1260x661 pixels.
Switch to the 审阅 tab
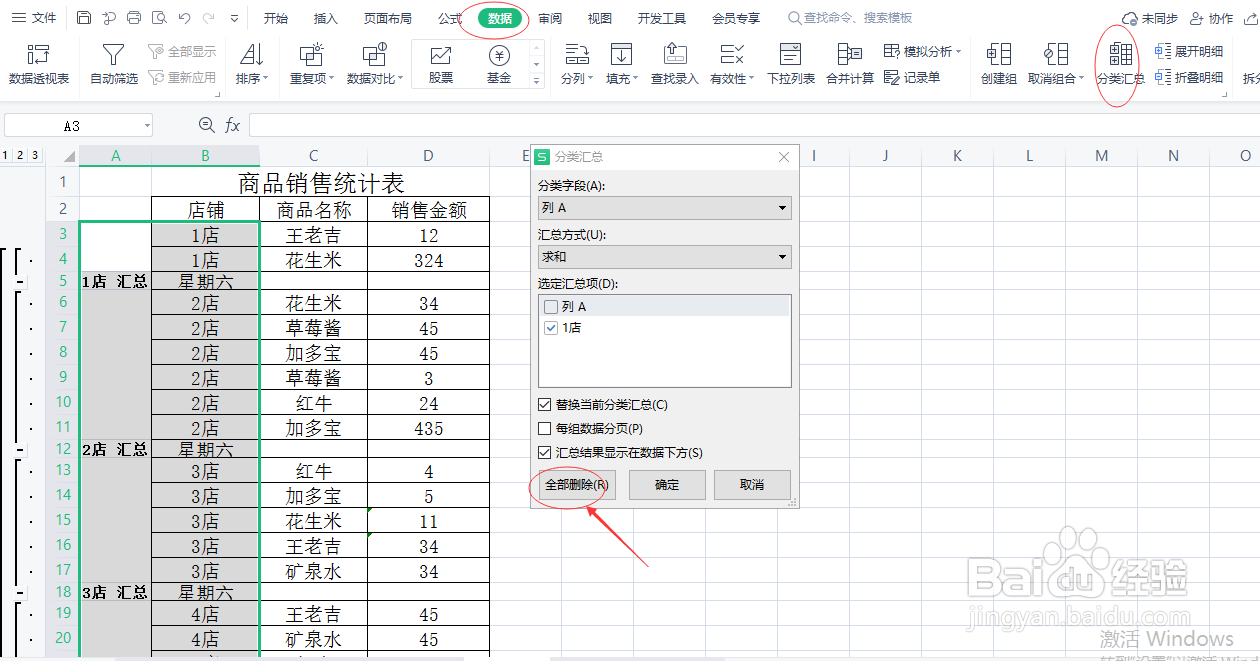coord(550,18)
